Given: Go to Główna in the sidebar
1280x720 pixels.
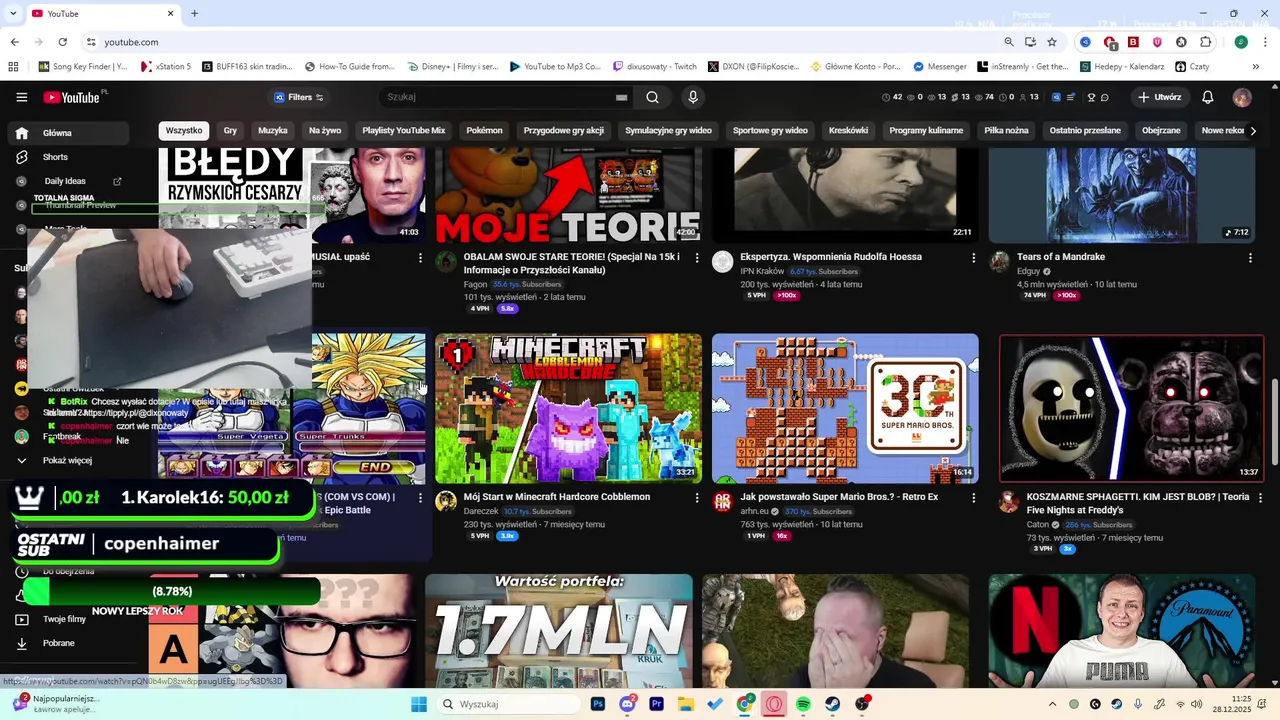Looking at the screenshot, I should (x=70, y=133).
